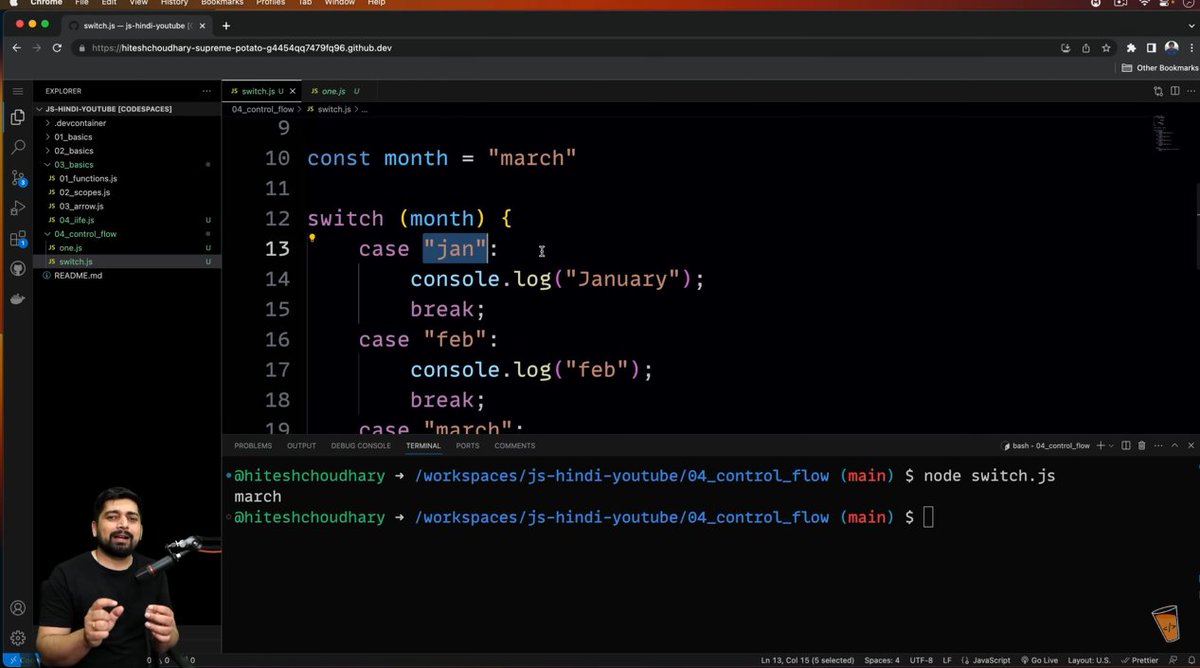Click the open changes compare icon

point(1158,91)
